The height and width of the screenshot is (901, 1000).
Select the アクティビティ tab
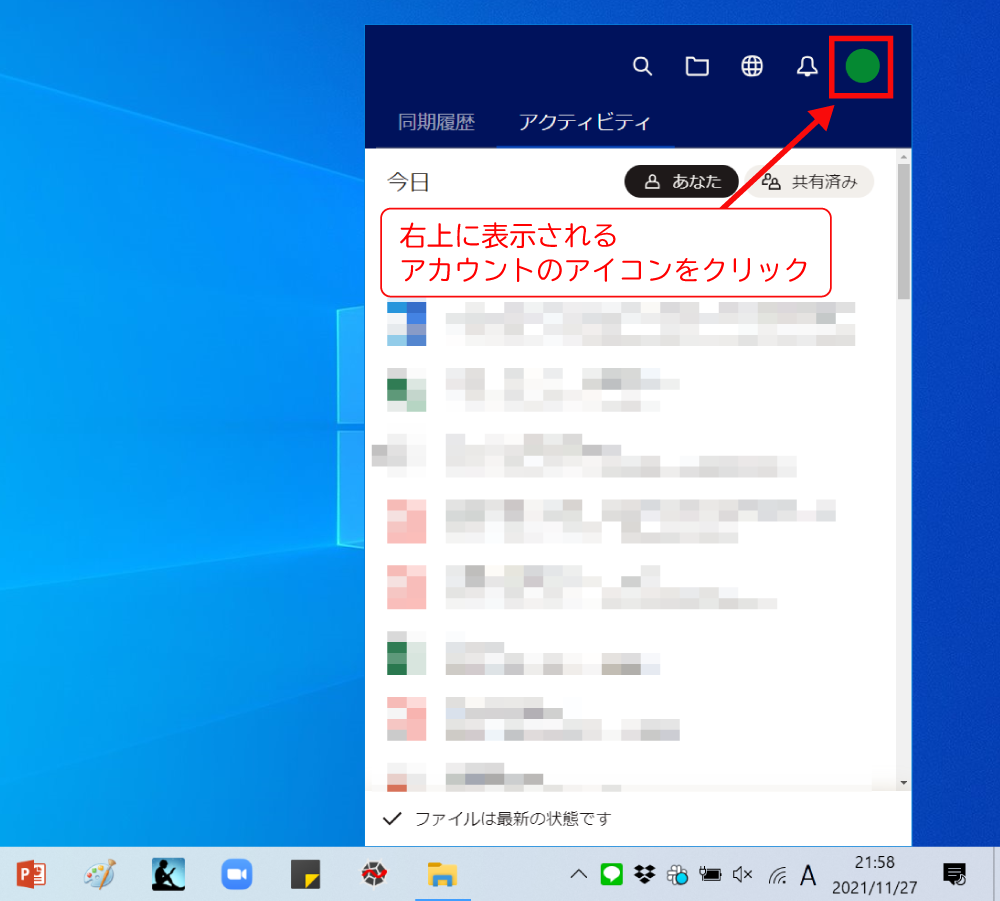(x=585, y=123)
